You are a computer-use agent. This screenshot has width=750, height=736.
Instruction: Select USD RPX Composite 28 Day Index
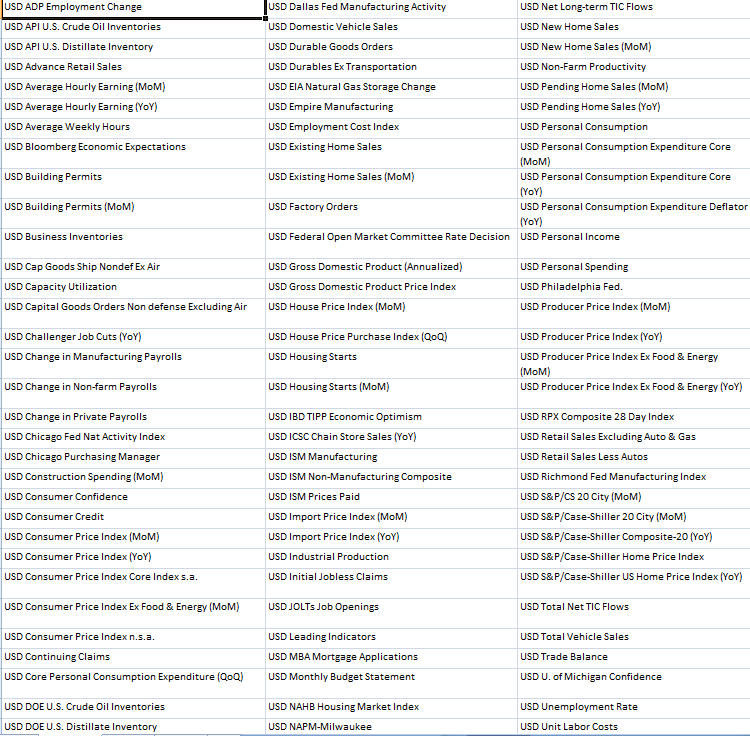(x=634, y=418)
